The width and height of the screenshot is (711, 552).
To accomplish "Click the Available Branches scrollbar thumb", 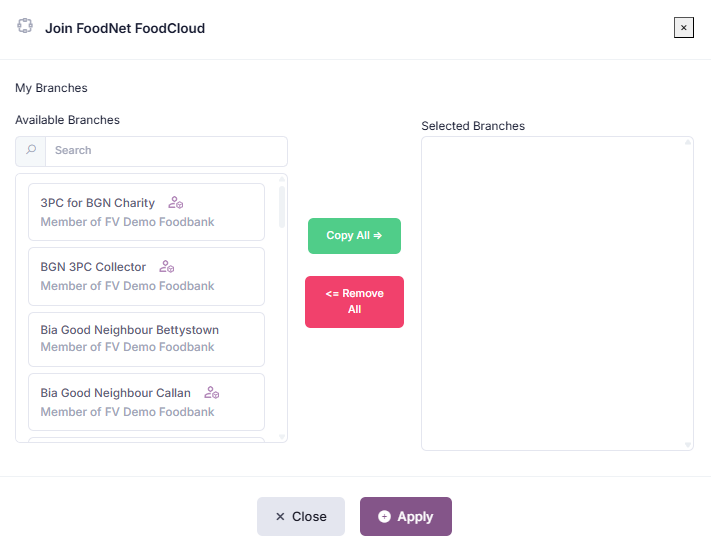I will coord(282,205).
